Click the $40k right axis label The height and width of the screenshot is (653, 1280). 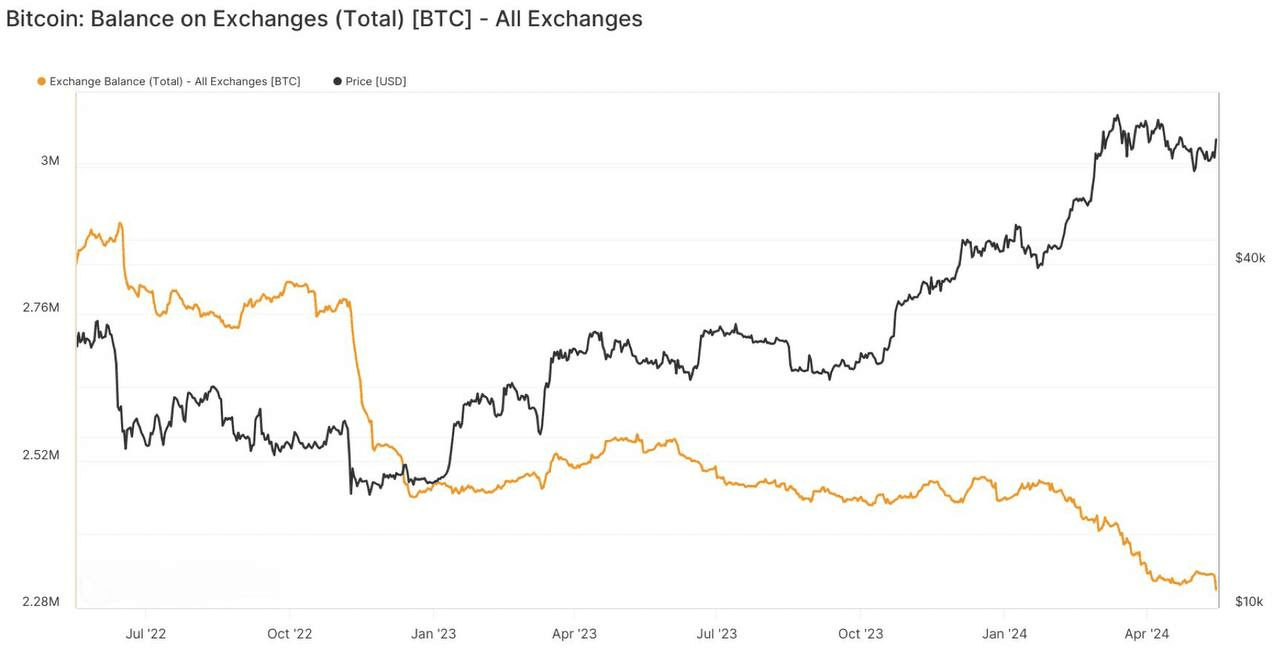pyautogui.click(x=1250, y=258)
